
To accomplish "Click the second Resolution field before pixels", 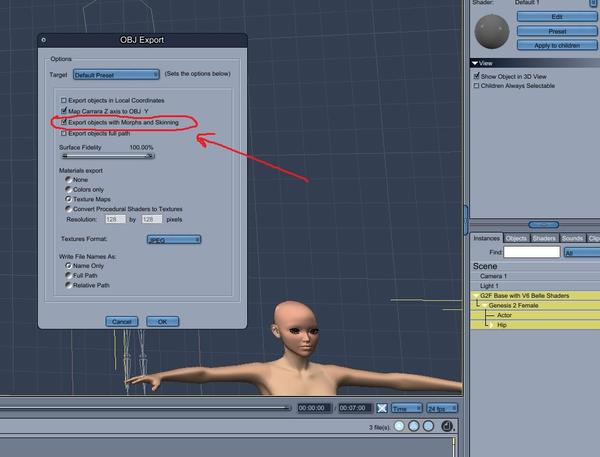I will pyautogui.click(x=152, y=219).
